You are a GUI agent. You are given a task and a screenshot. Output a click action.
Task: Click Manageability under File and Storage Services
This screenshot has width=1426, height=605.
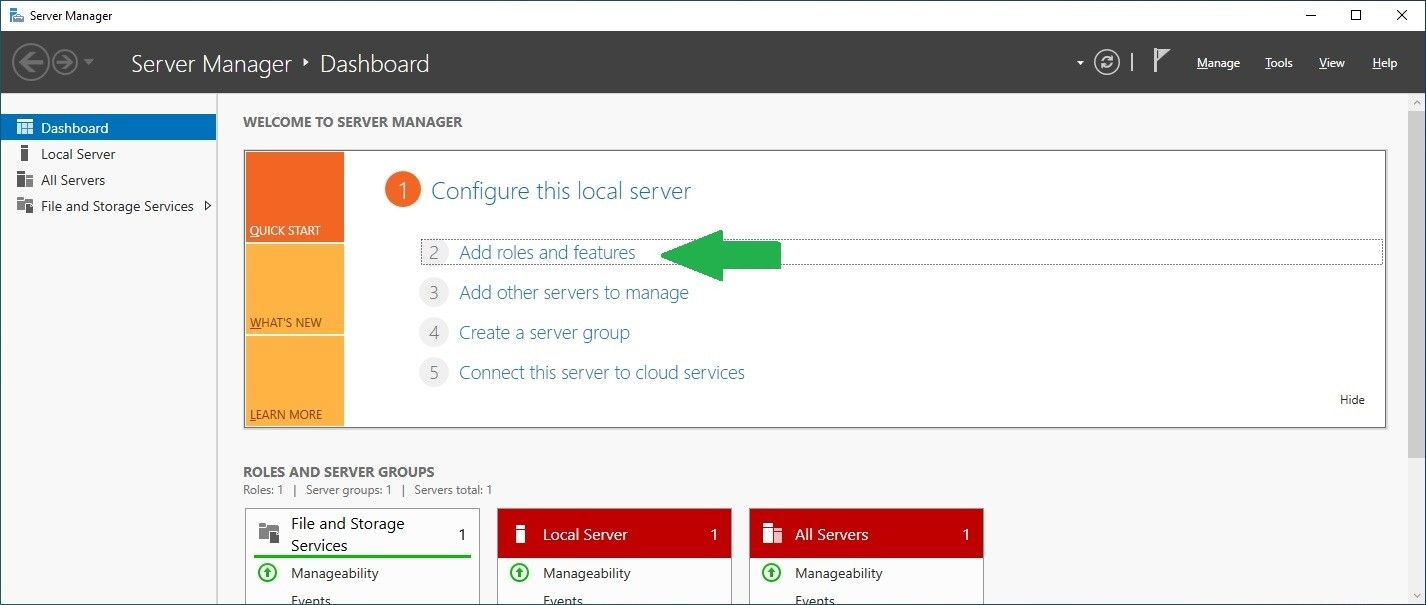click(x=335, y=574)
